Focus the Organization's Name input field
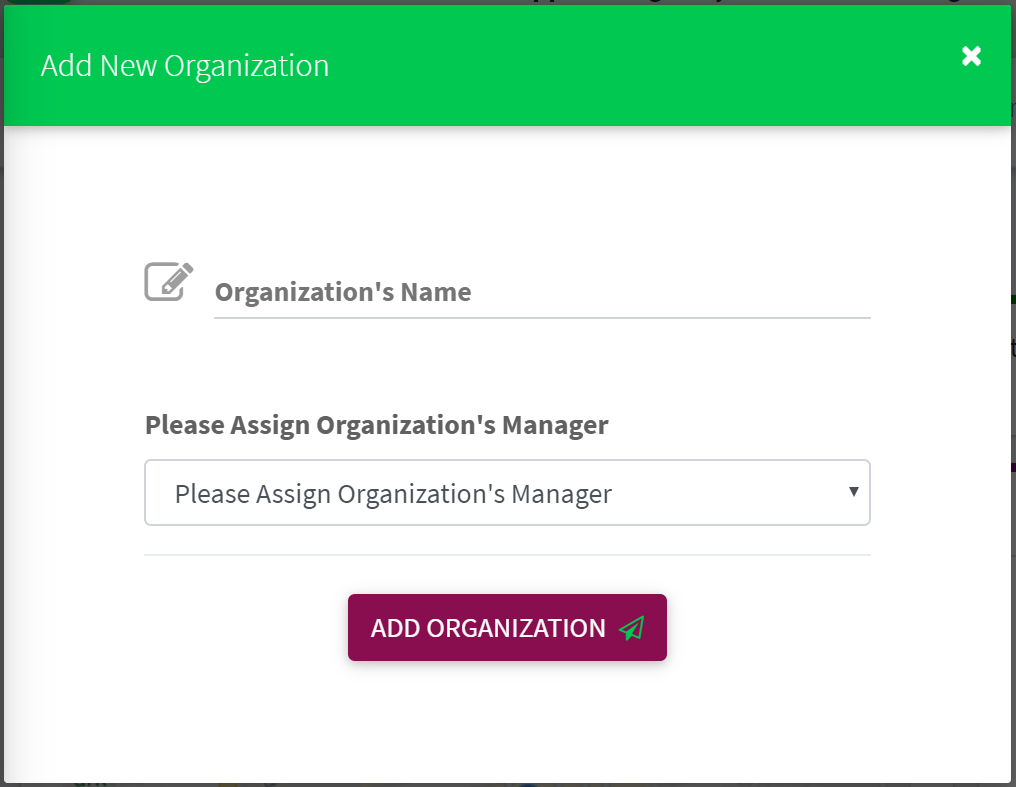The image size is (1016, 787). pos(542,292)
